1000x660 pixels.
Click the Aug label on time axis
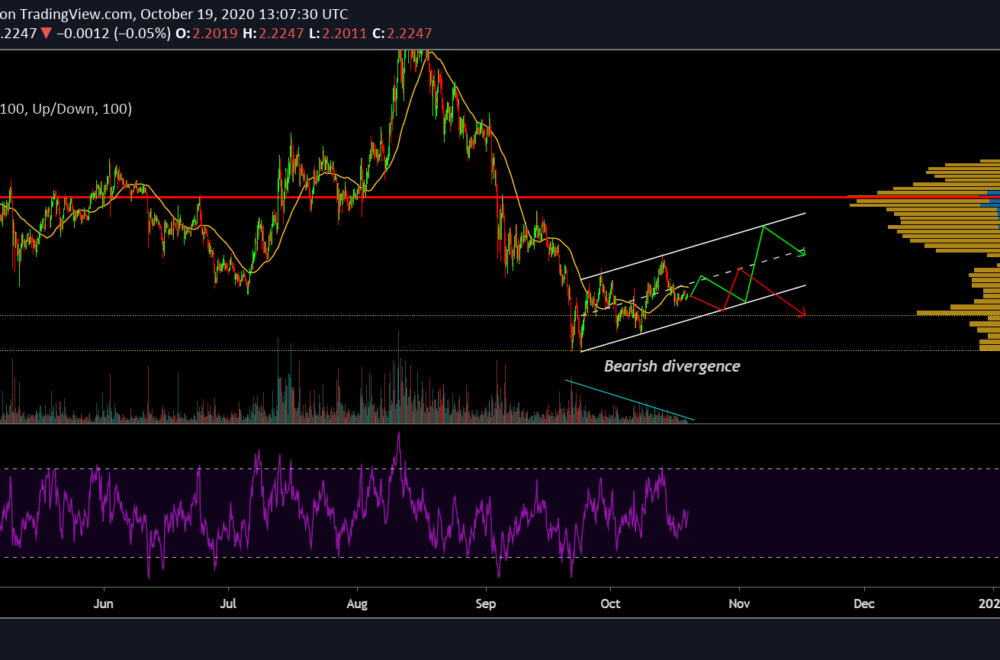[357, 603]
